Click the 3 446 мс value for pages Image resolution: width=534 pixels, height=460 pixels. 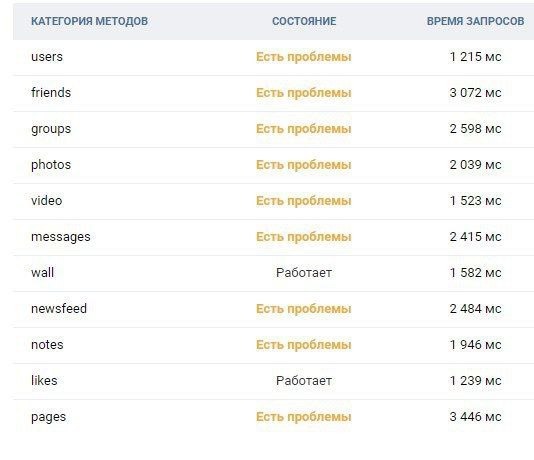coord(475,417)
